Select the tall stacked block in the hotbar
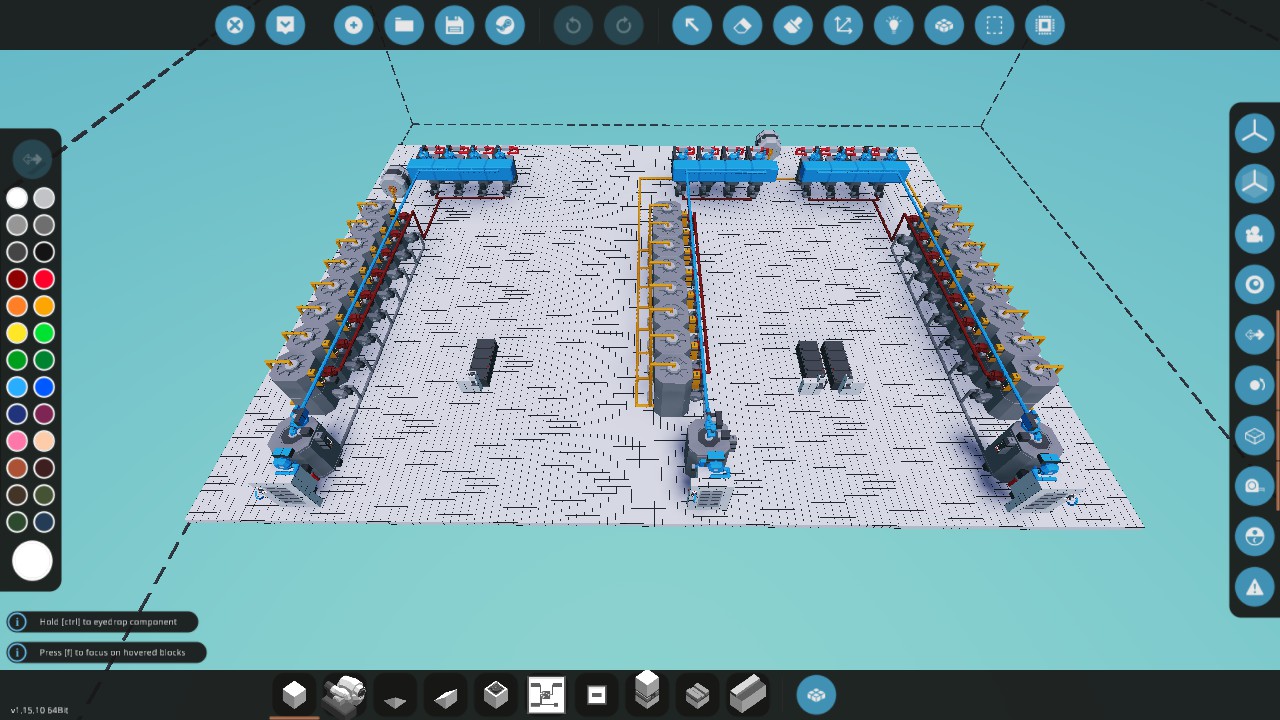The width and height of the screenshot is (1280, 720). pos(647,692)
